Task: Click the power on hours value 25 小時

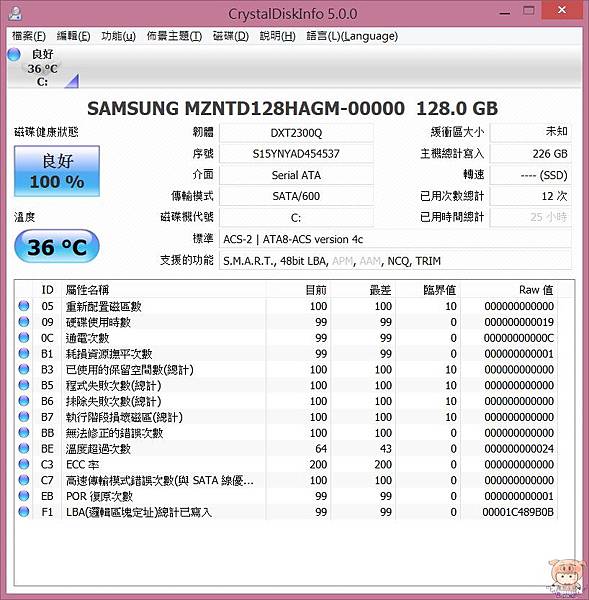Action: pyautogui.click(x=531, y=217)
